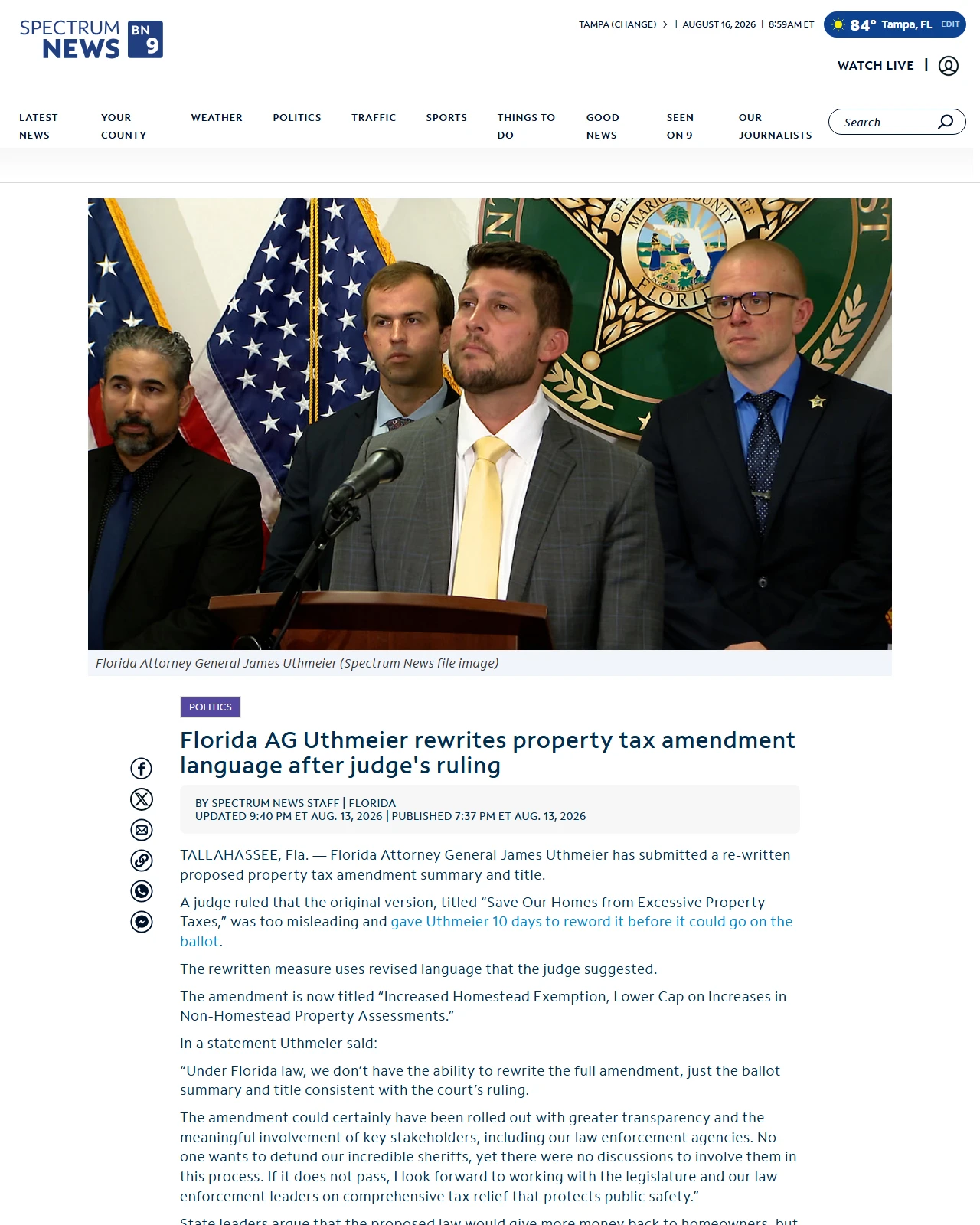Open Our Journalists page
The height and width of the screenshot is (1225, 980).
click(x=775, y=126)
